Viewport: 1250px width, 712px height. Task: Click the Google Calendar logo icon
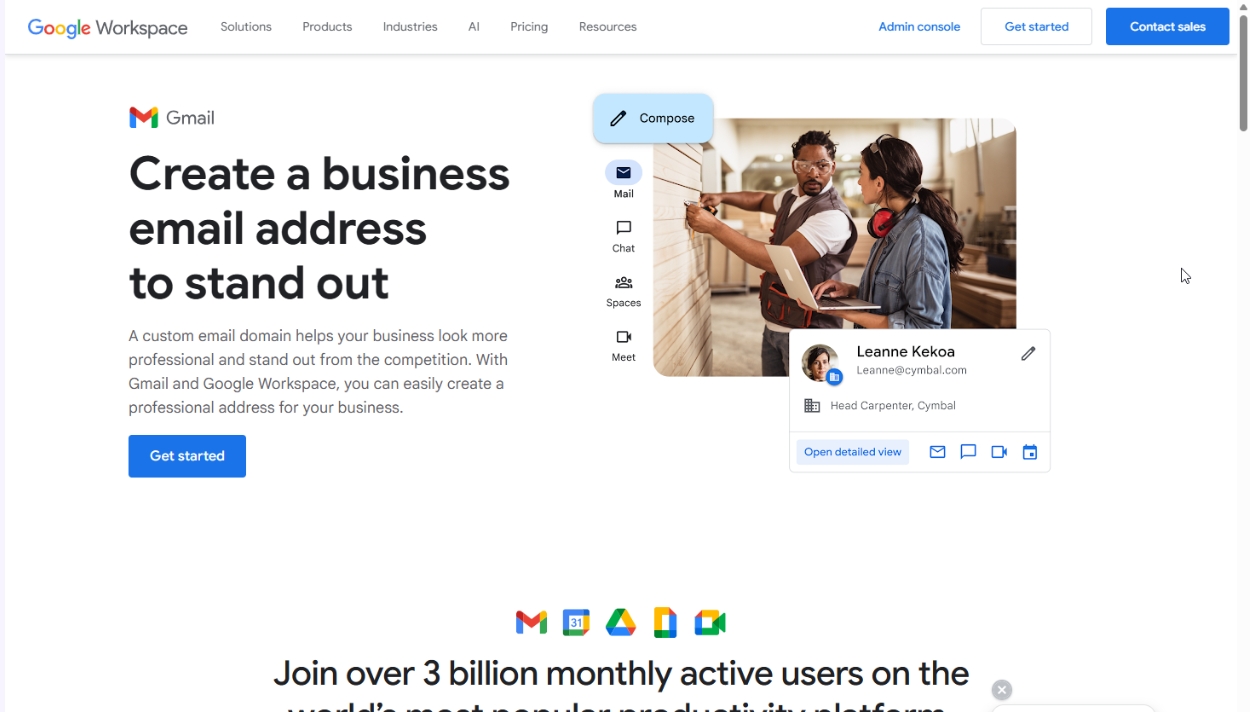pos(576,622)
